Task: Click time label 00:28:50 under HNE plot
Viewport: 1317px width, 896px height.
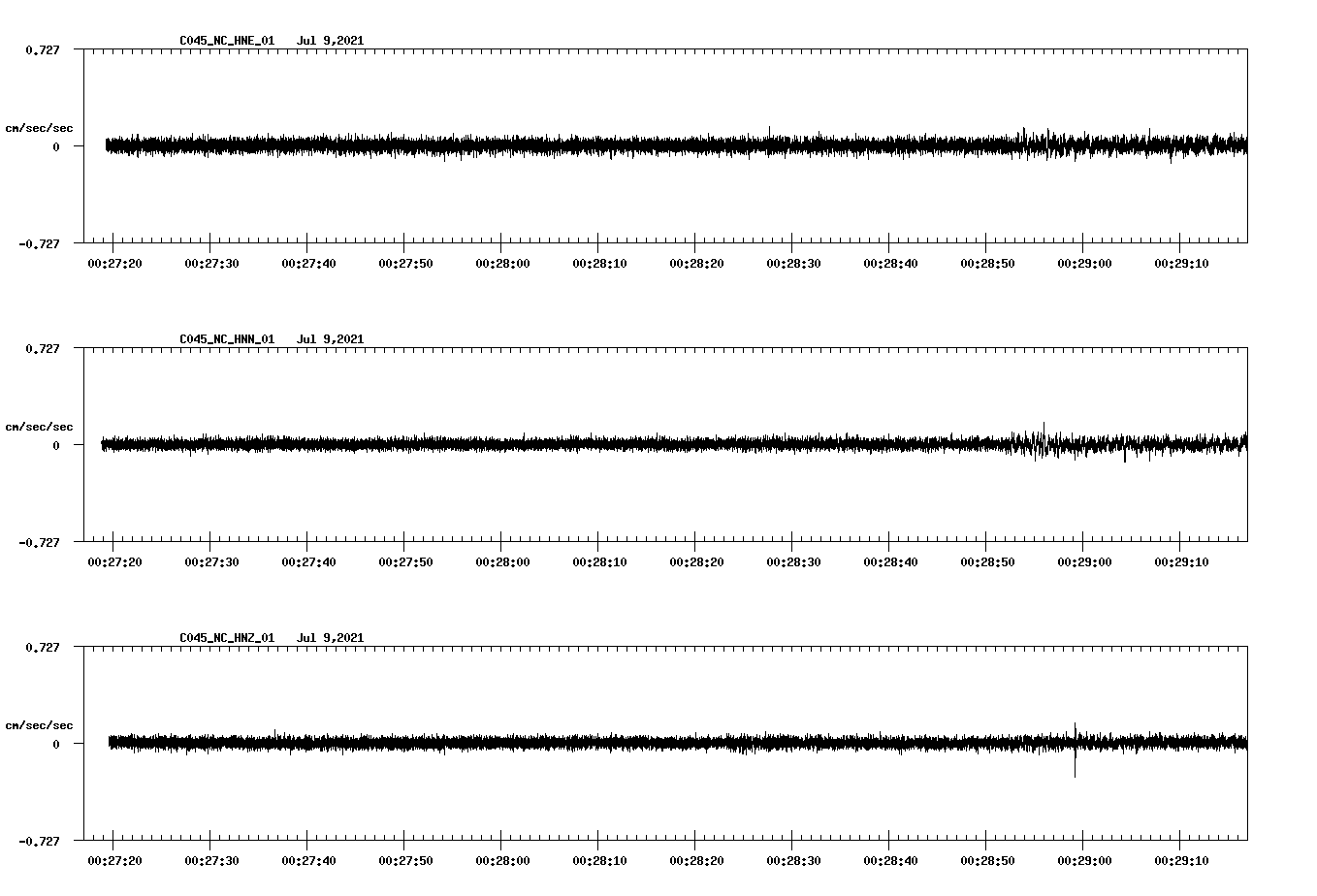Action: (x=987, y=264)
